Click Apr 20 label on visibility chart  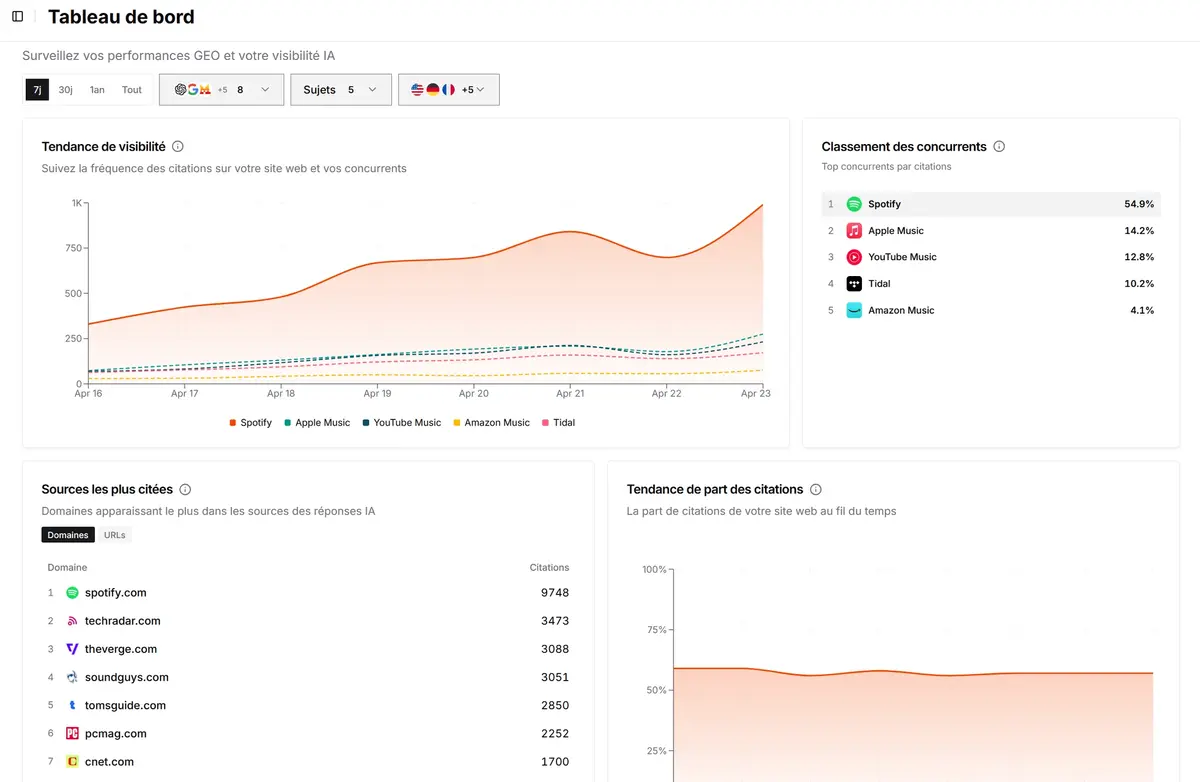(x=474, y=394)
